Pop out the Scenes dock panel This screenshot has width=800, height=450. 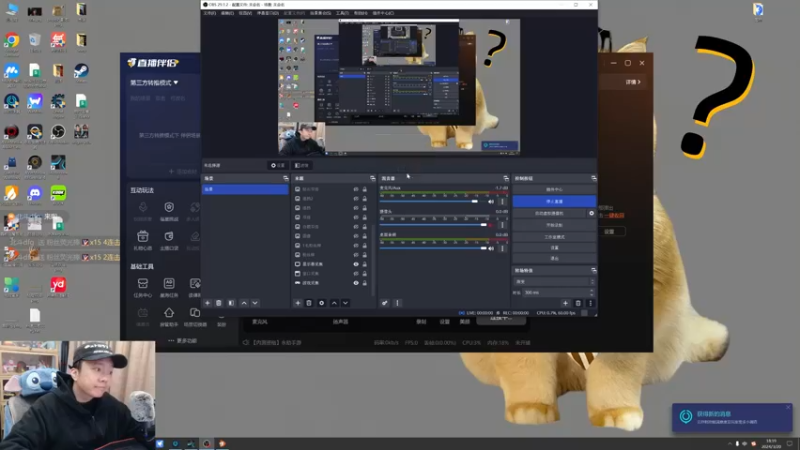[x=286, y=179]
